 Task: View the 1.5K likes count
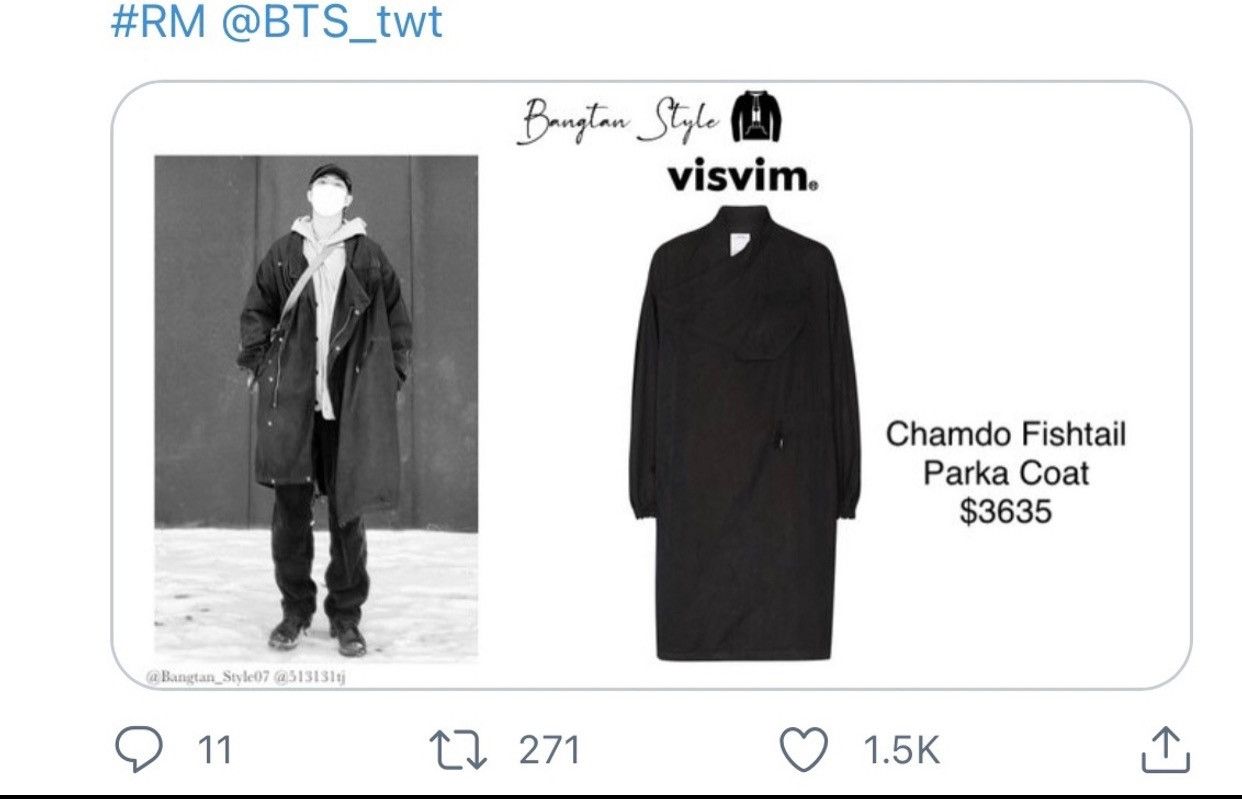coord(899,750)
